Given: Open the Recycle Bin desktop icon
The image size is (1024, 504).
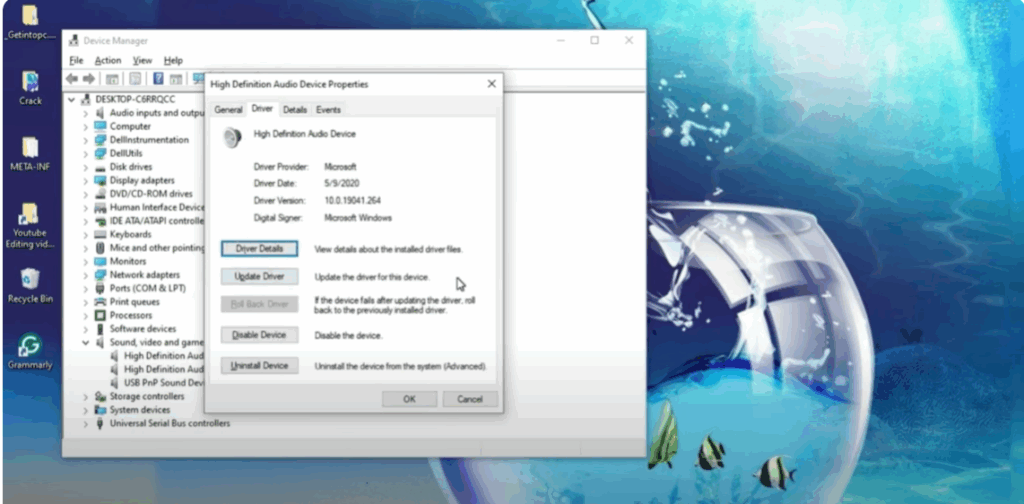Looking at the screenshot, I should click(30, 286).
